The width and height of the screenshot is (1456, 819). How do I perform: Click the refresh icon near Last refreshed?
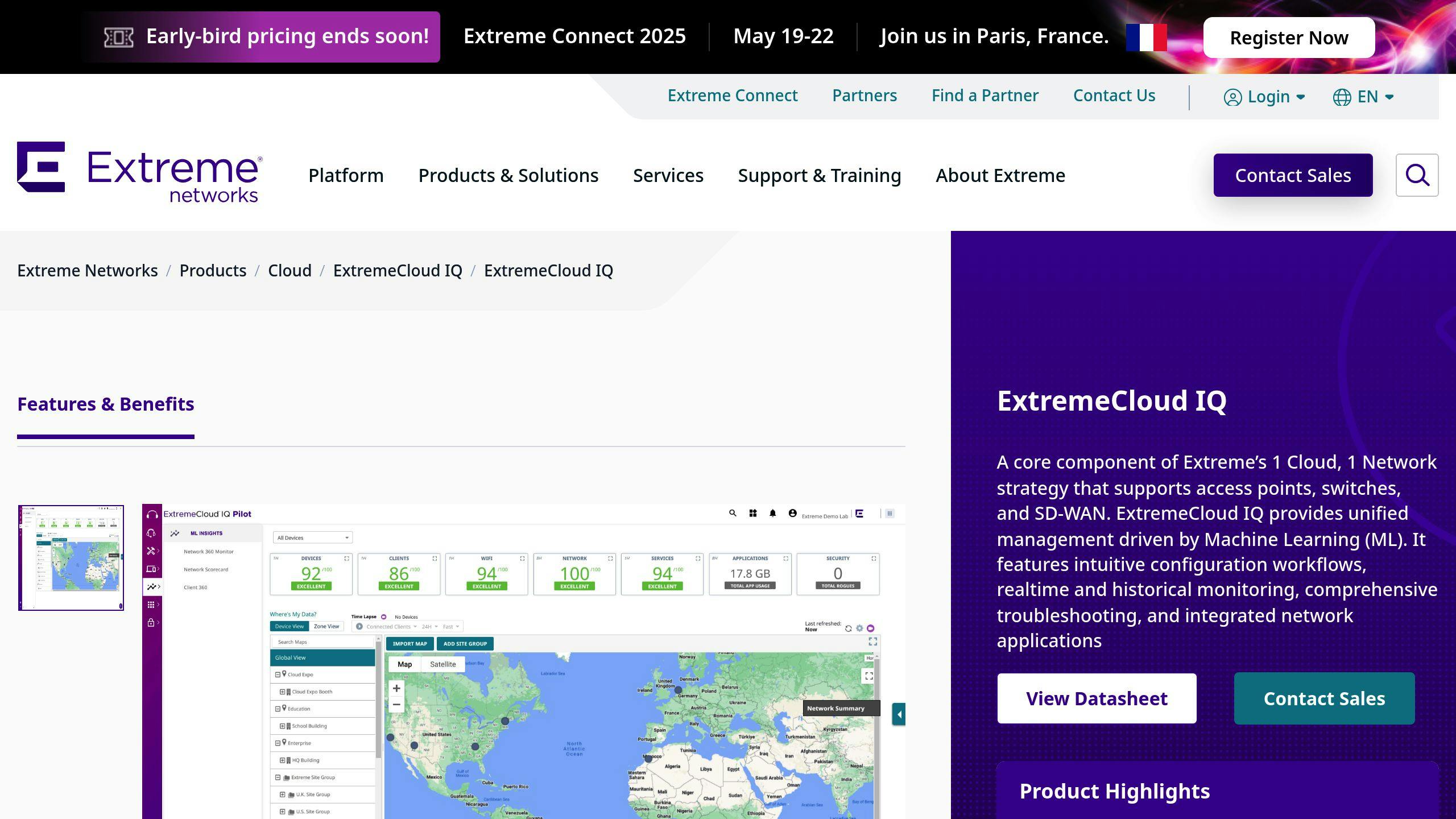(x=848, y=628)
